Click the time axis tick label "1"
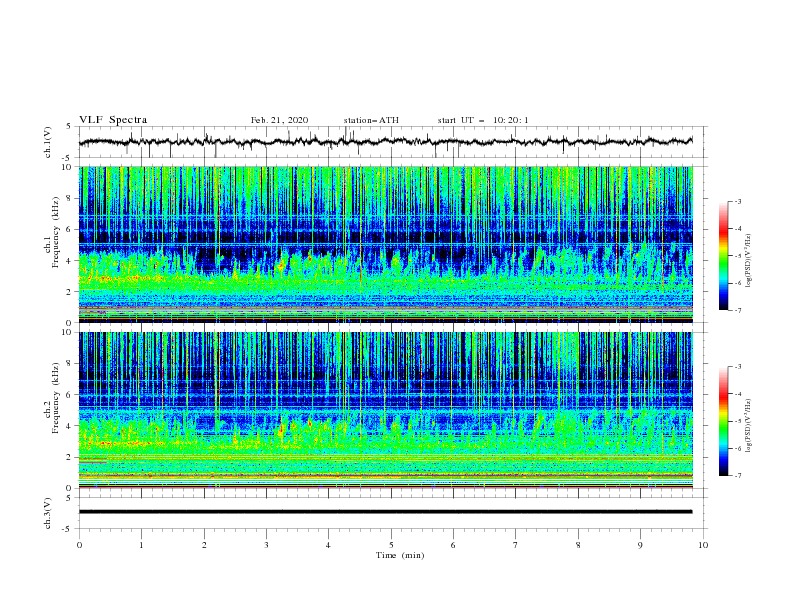The height and width of the screenshot is (612, 792). (141, 545)
